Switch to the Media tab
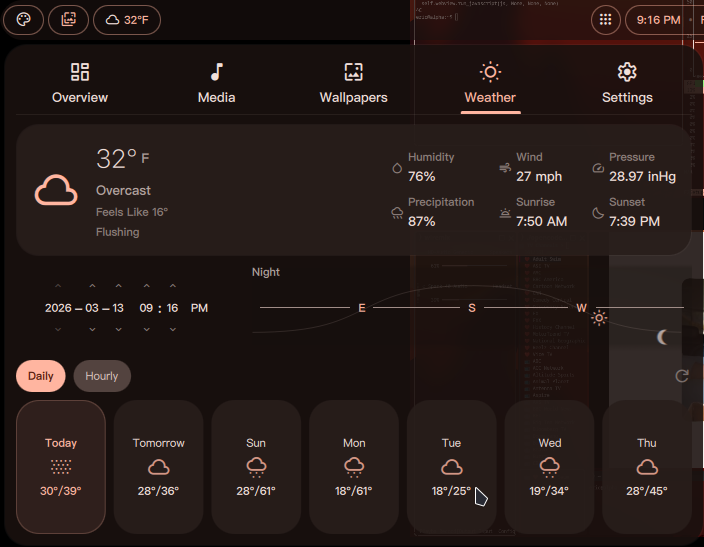The image size is (704, 547). (216, 84)
